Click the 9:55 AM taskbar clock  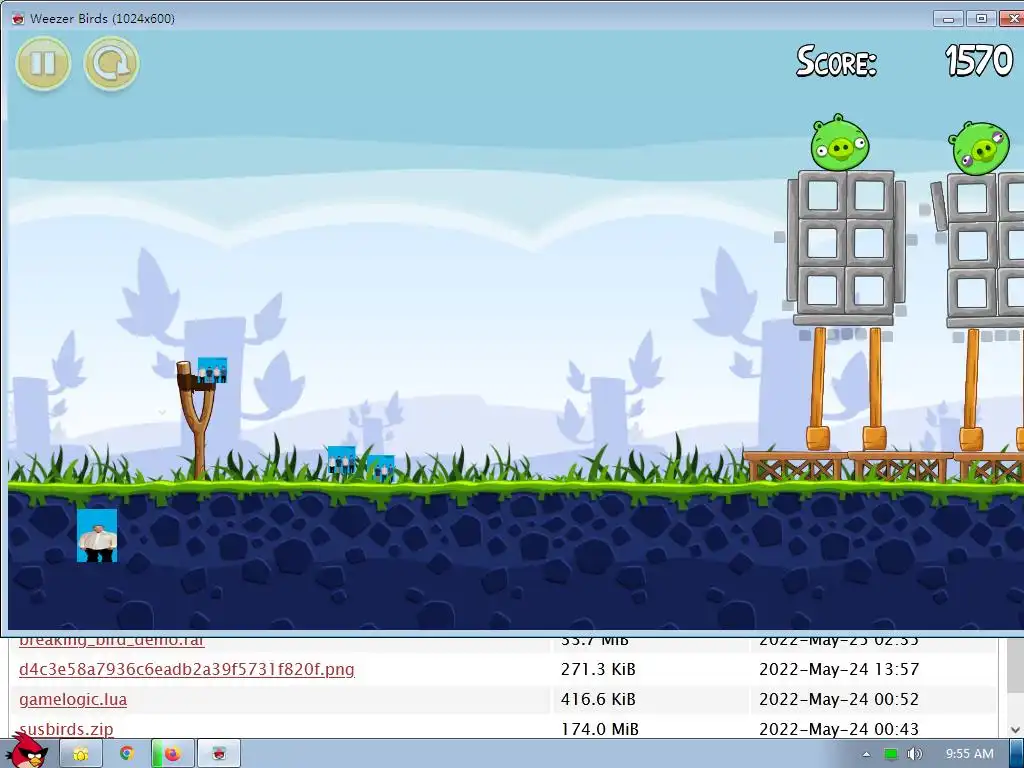pos(970,754)
